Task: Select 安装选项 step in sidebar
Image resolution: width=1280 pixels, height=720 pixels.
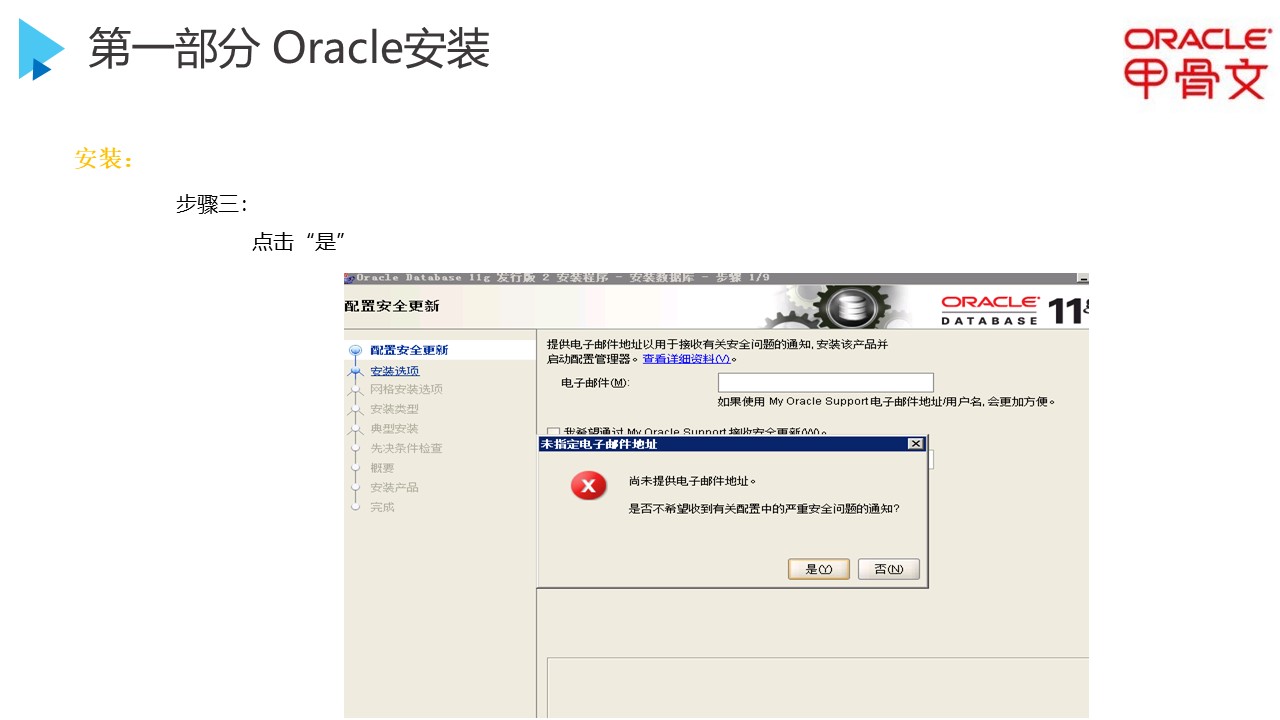Action: (395, 371)
